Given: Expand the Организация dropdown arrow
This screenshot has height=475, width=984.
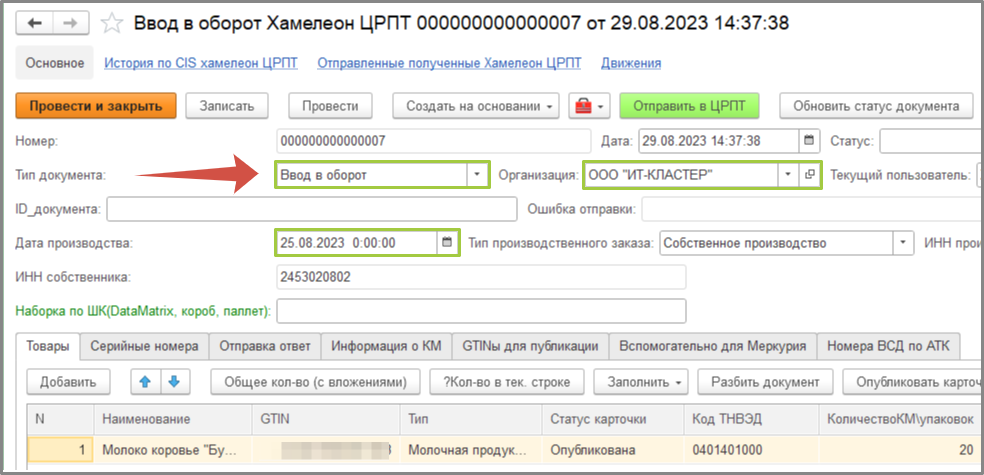Looking at the screenshot, I should coord(788,174).
